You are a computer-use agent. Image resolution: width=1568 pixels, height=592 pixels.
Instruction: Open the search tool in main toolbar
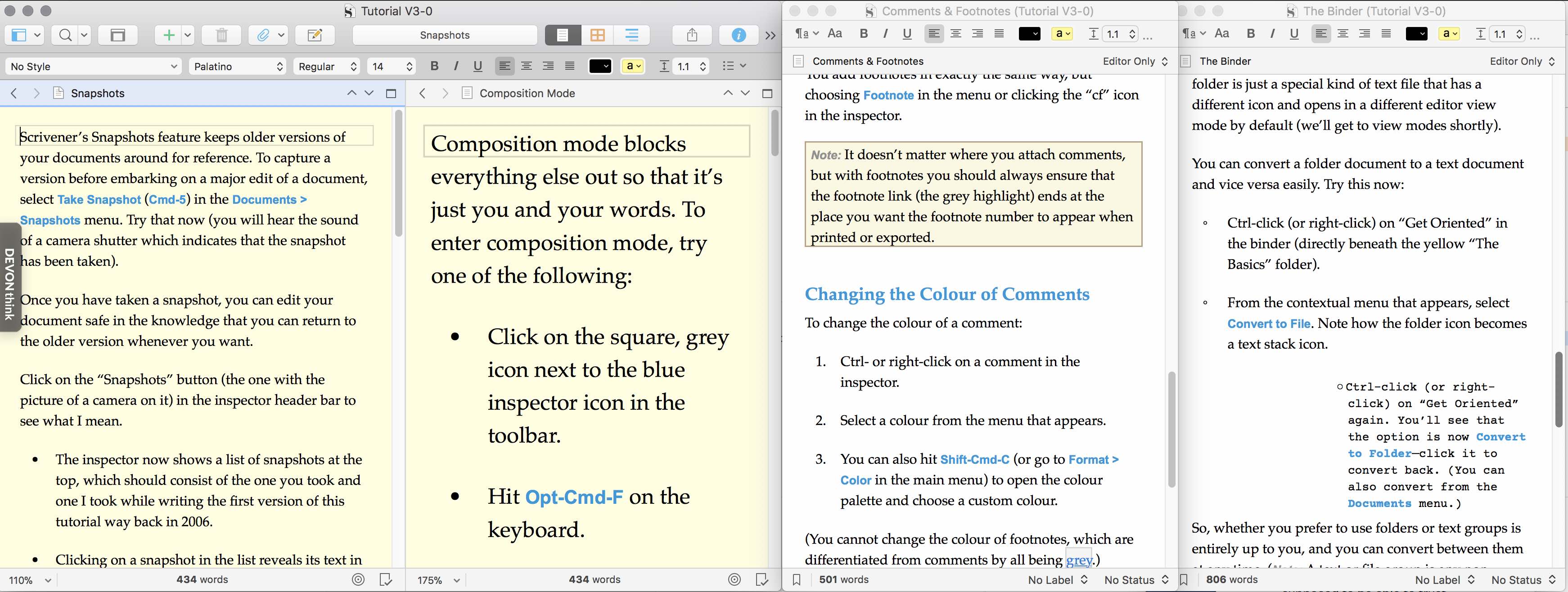click(x=65, y=35)
